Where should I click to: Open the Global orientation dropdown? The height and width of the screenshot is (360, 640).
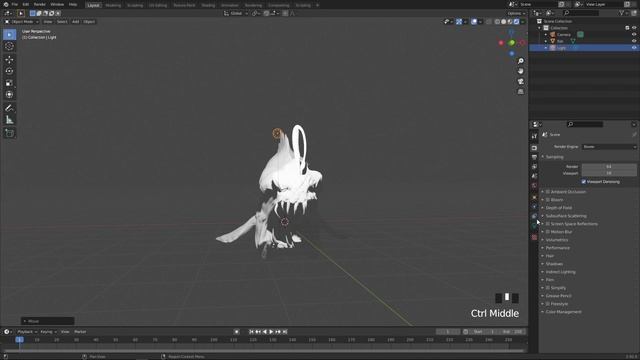click(236, 13)
